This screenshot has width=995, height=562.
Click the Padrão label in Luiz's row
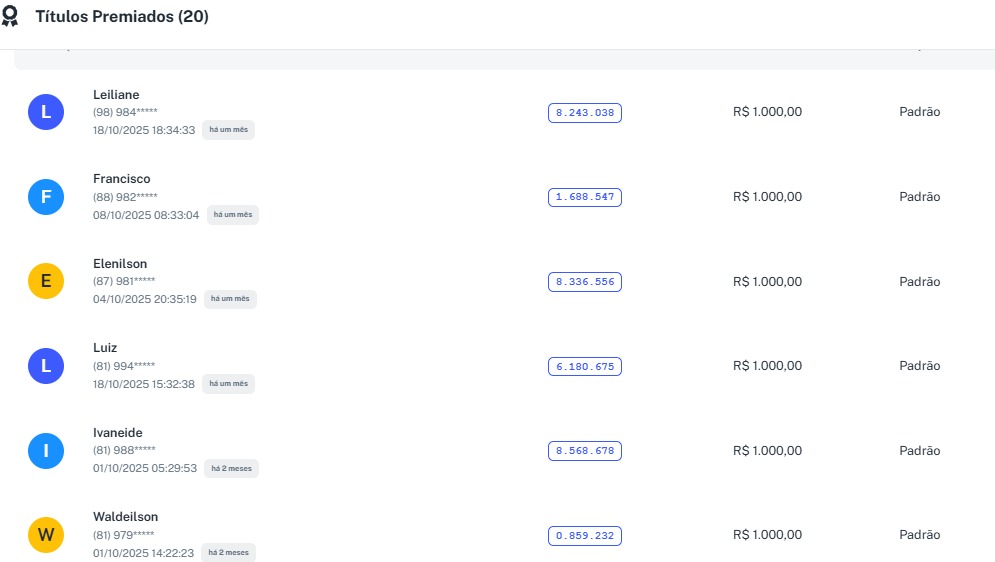click(919, 366)
